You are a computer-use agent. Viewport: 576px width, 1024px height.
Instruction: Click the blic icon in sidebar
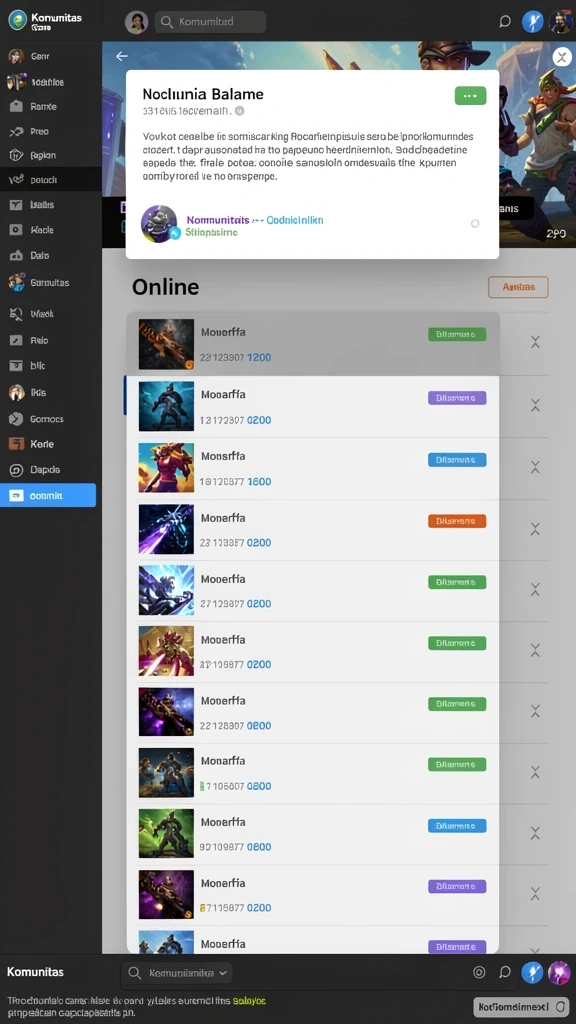(x=16, y=366)
